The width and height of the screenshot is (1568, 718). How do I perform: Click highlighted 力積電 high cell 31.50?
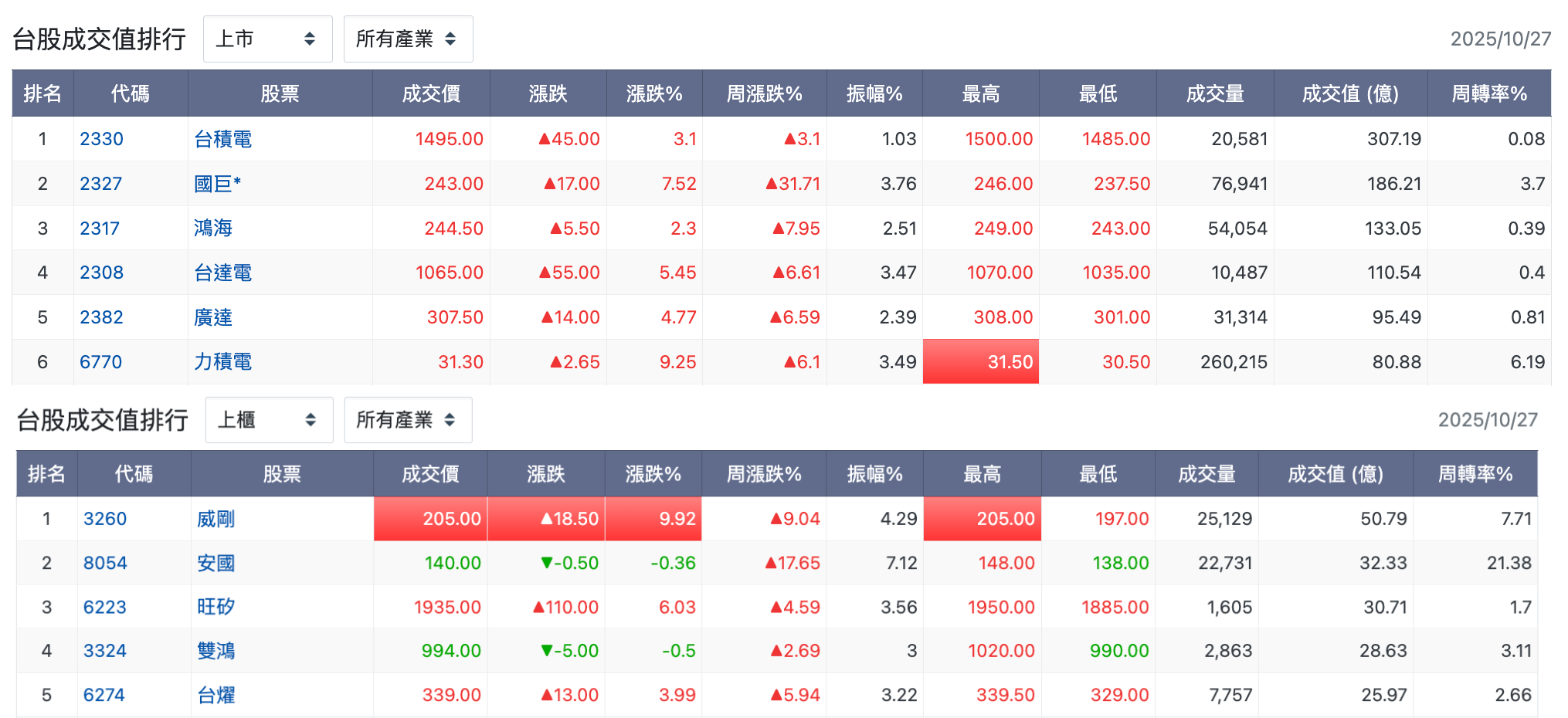click(981, 361)
